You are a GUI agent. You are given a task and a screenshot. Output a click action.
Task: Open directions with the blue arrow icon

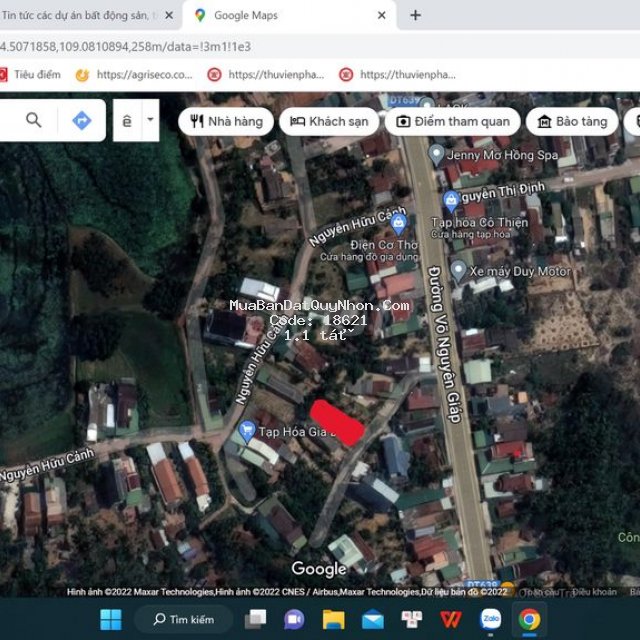click(x=82, y=121)
